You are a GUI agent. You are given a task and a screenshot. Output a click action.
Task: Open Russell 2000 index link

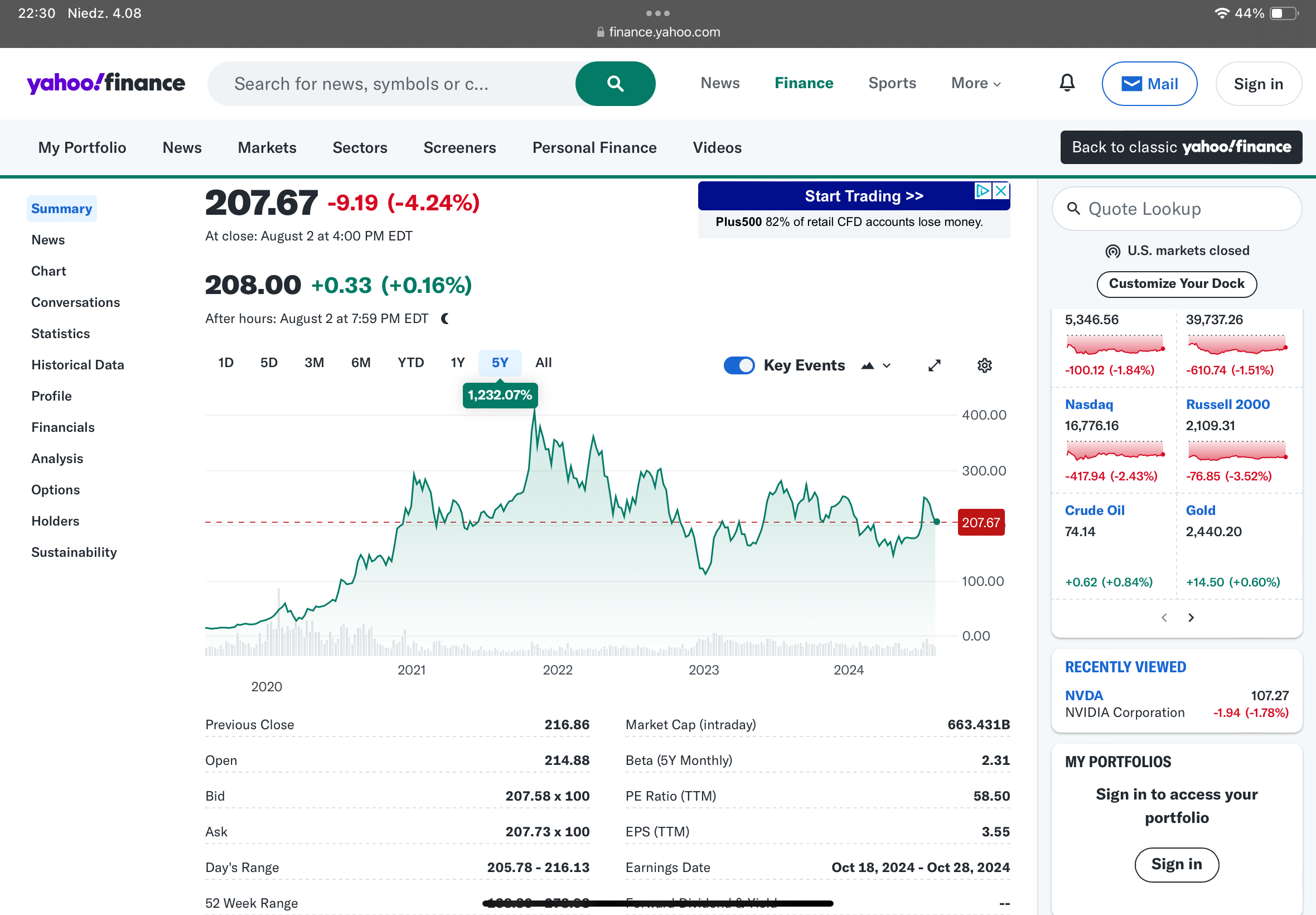coord(1227,404)
